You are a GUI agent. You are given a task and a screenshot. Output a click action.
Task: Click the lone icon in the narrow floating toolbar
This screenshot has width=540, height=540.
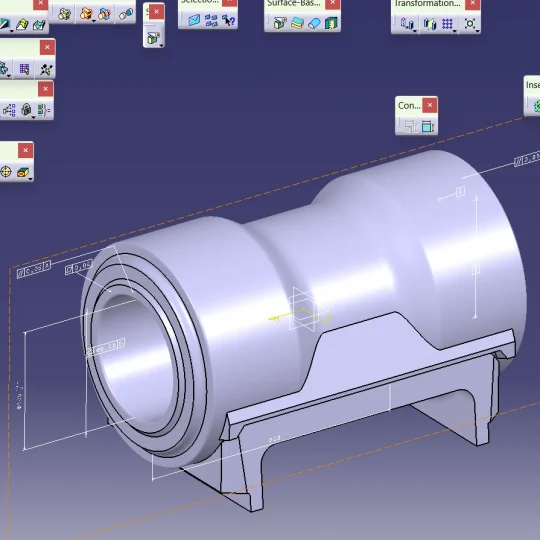[153, 38]
